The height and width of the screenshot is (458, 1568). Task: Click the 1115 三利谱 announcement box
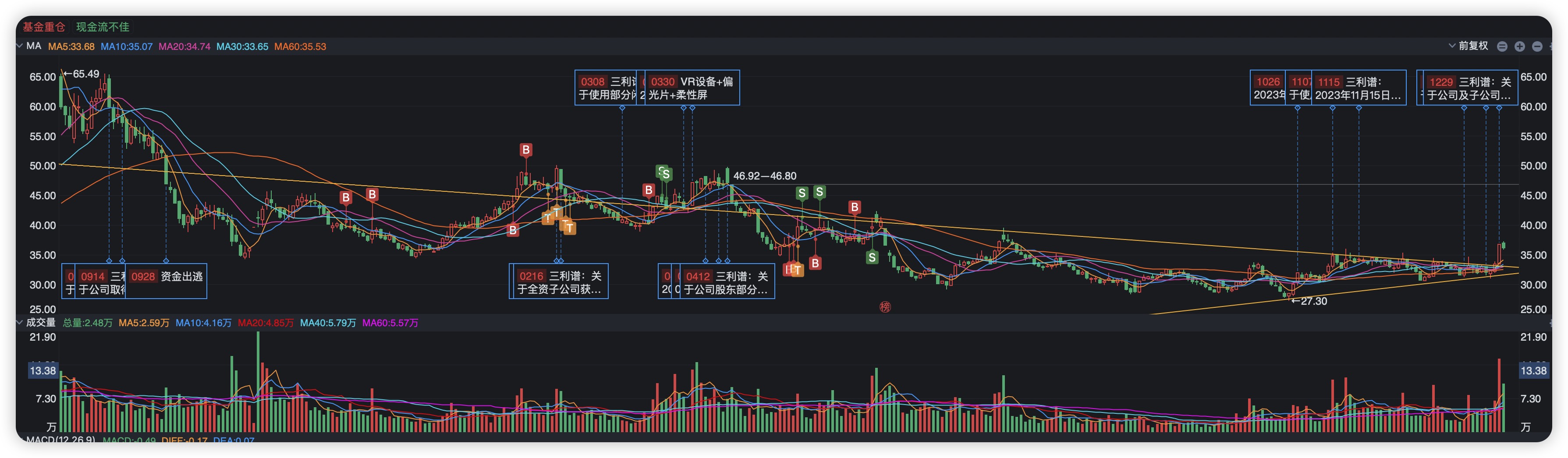pos(1359,88)
